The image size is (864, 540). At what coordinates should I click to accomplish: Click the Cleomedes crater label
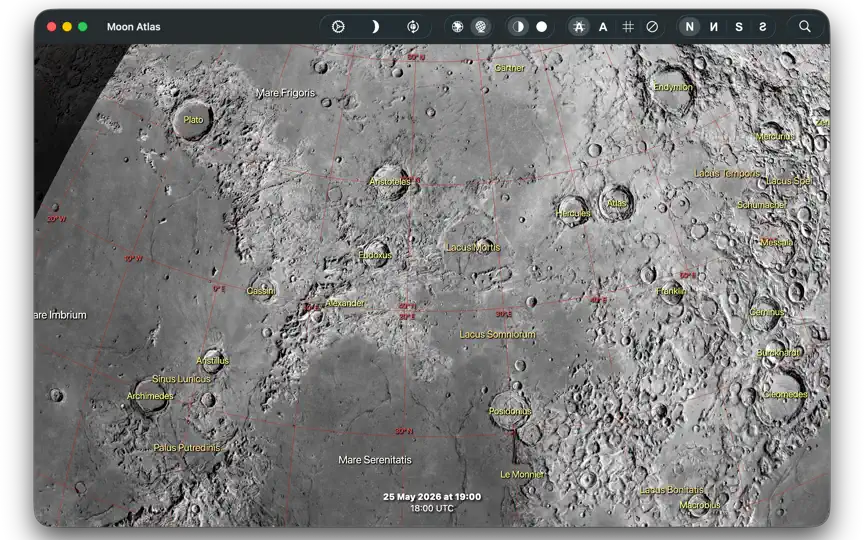point(785,395)
